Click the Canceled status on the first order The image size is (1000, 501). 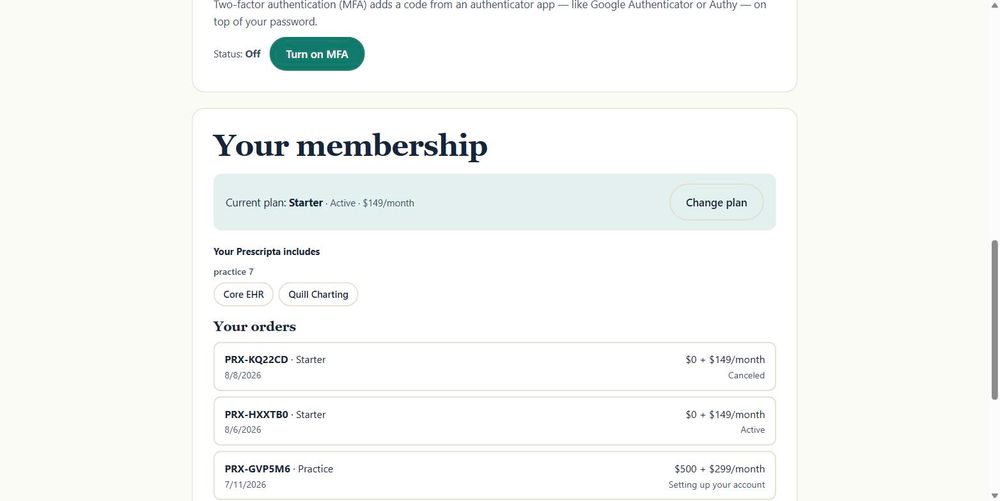[x=746, y=375]
